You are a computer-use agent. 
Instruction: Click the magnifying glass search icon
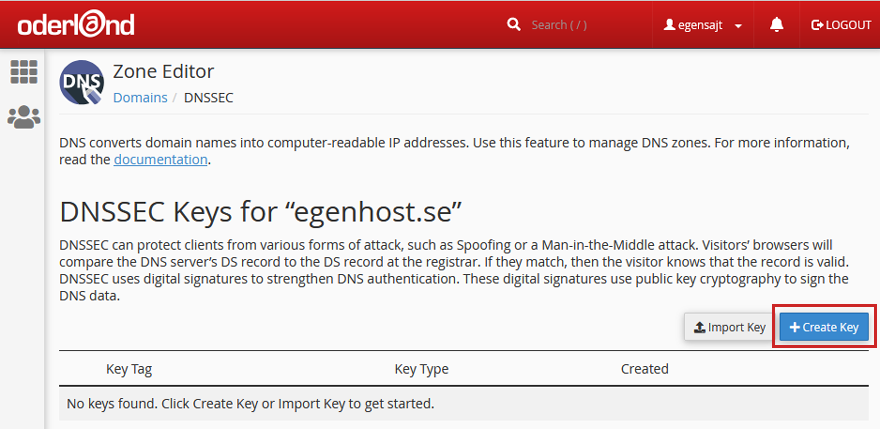514,25
